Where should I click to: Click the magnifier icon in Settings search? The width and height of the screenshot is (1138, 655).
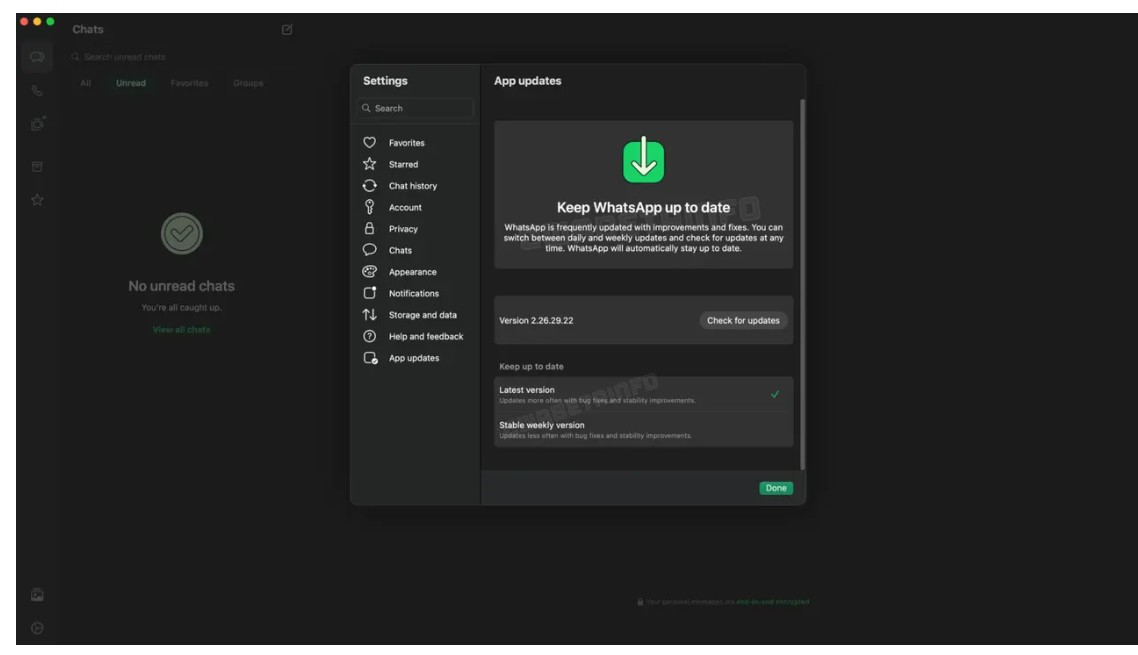click(366, 108)
